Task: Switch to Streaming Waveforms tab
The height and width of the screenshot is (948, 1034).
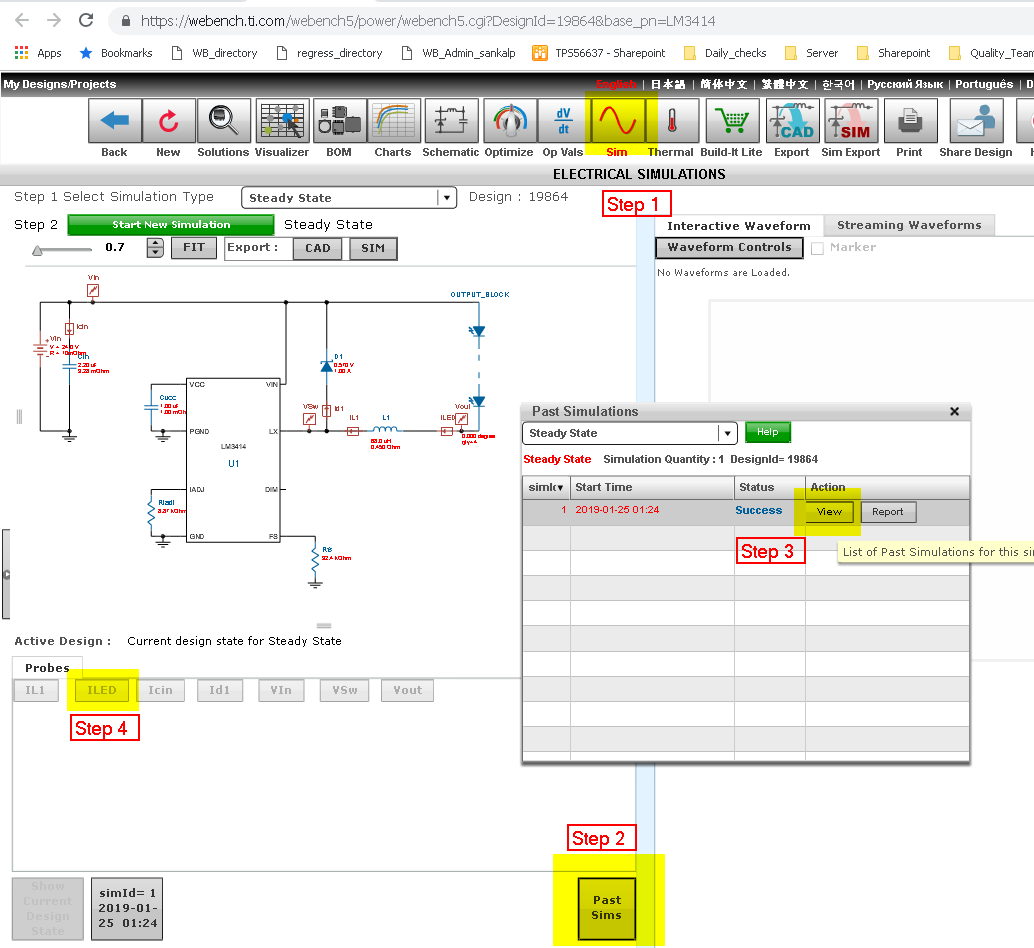Action: pos(909,225)
